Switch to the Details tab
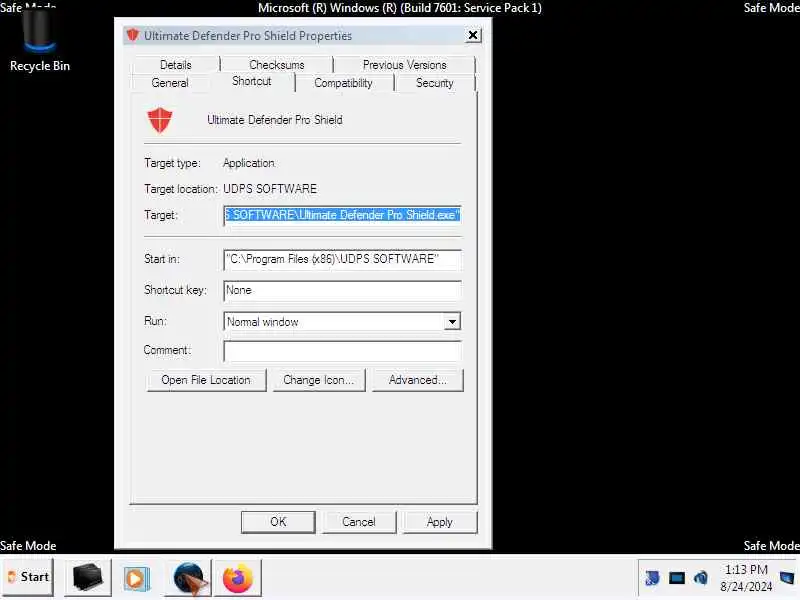Image resolution: width=800 pixels, height=600 pixels. pyautogui.click(x=176, y=65)
